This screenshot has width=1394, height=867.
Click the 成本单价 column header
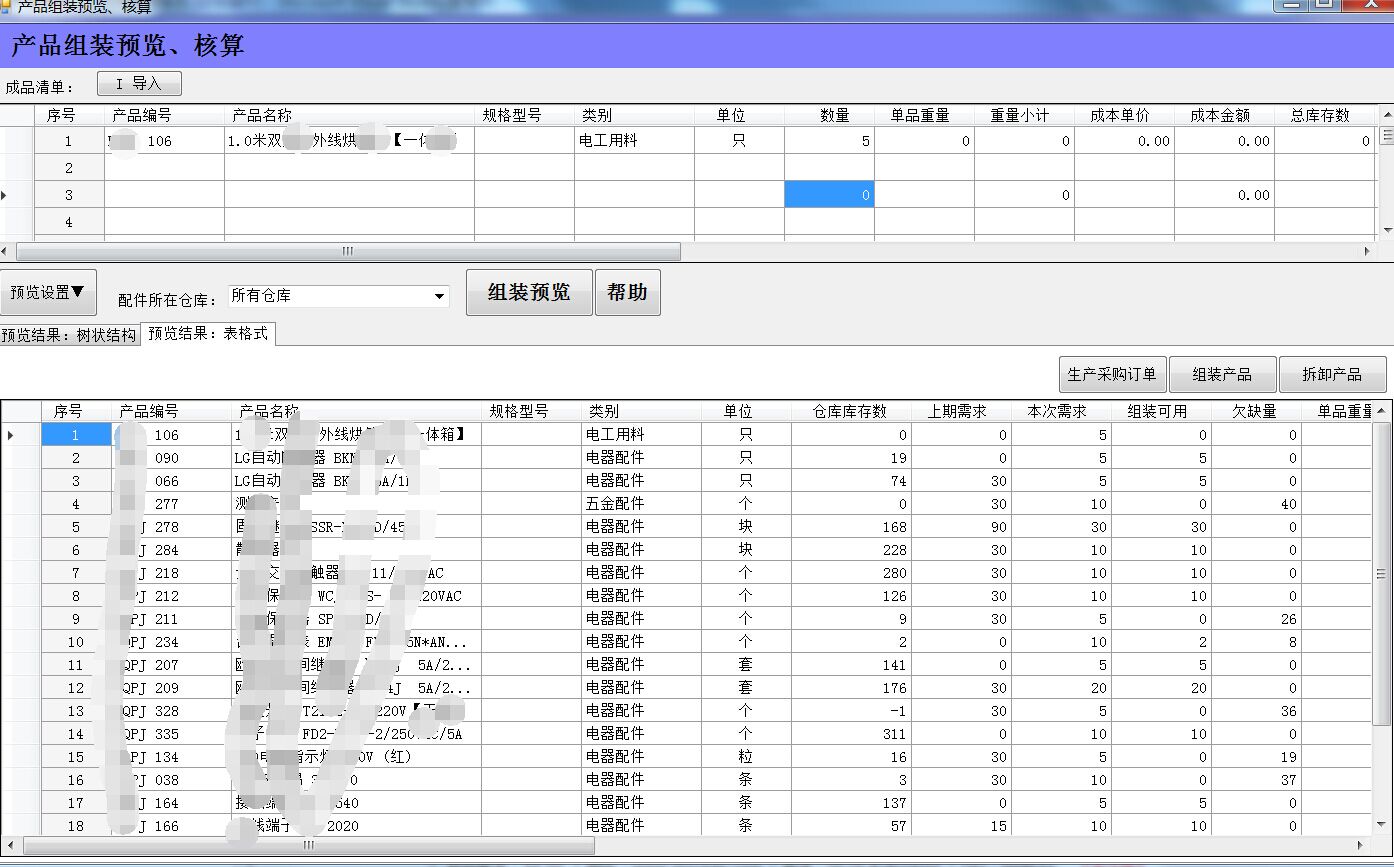(1124, 116)
